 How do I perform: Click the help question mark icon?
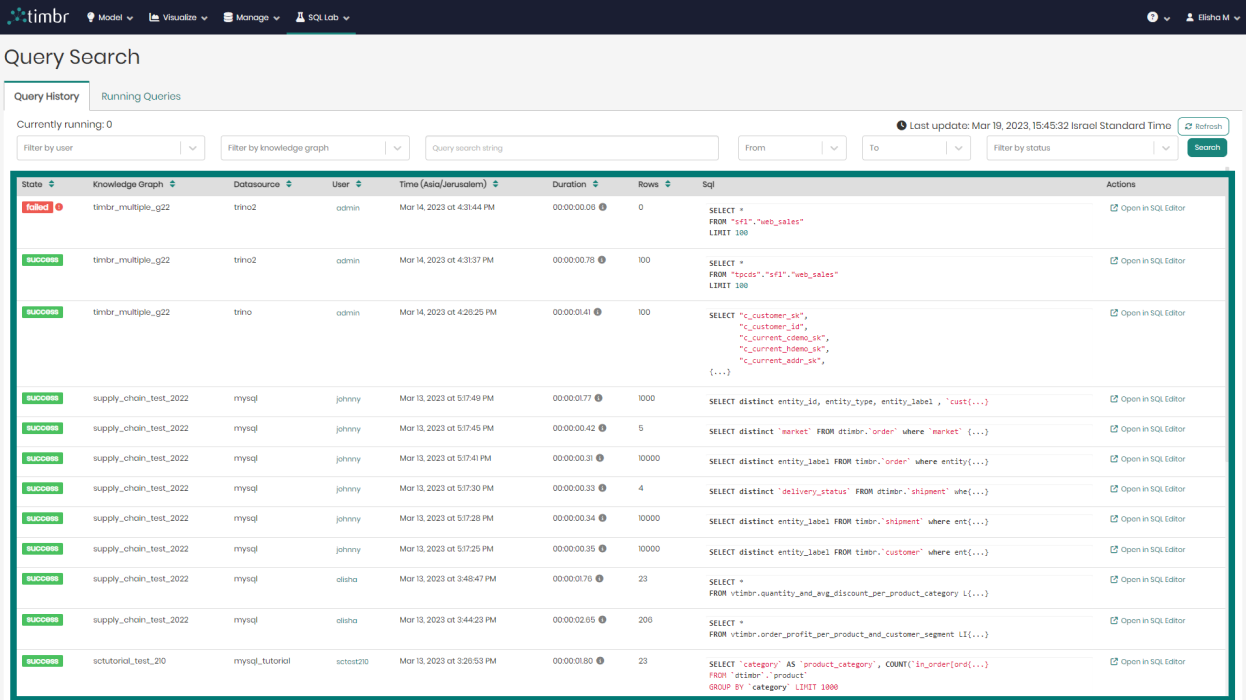(x=1150, y=16)
